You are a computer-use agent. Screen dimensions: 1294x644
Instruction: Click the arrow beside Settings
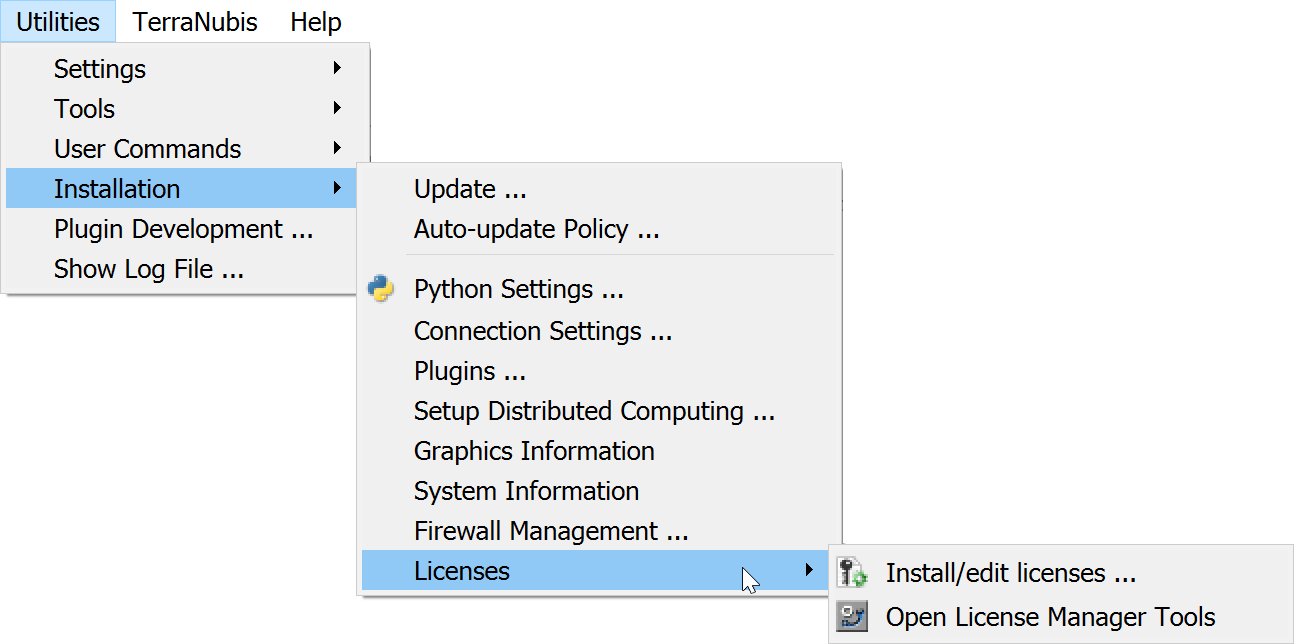pyautogui.click(x=338, y=68)
